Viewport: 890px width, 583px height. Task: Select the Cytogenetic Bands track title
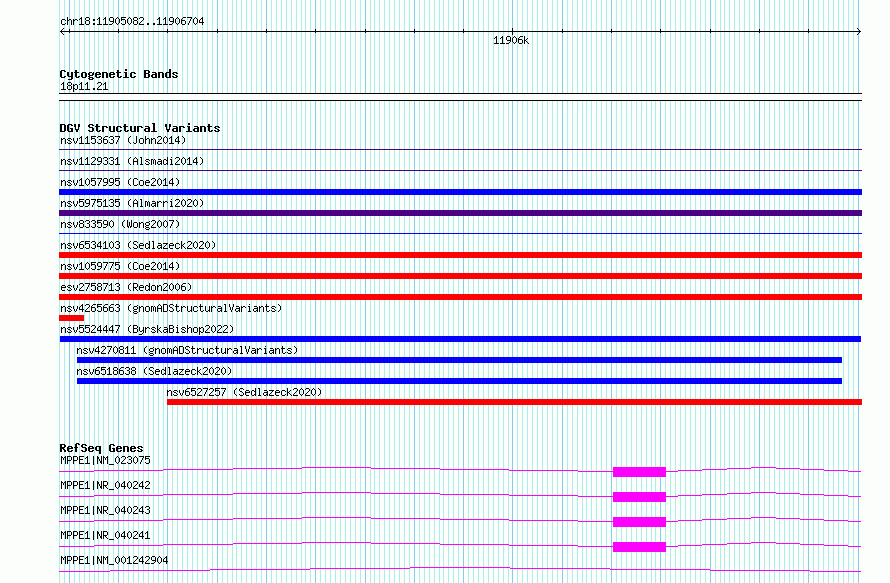tap(119, 74)
